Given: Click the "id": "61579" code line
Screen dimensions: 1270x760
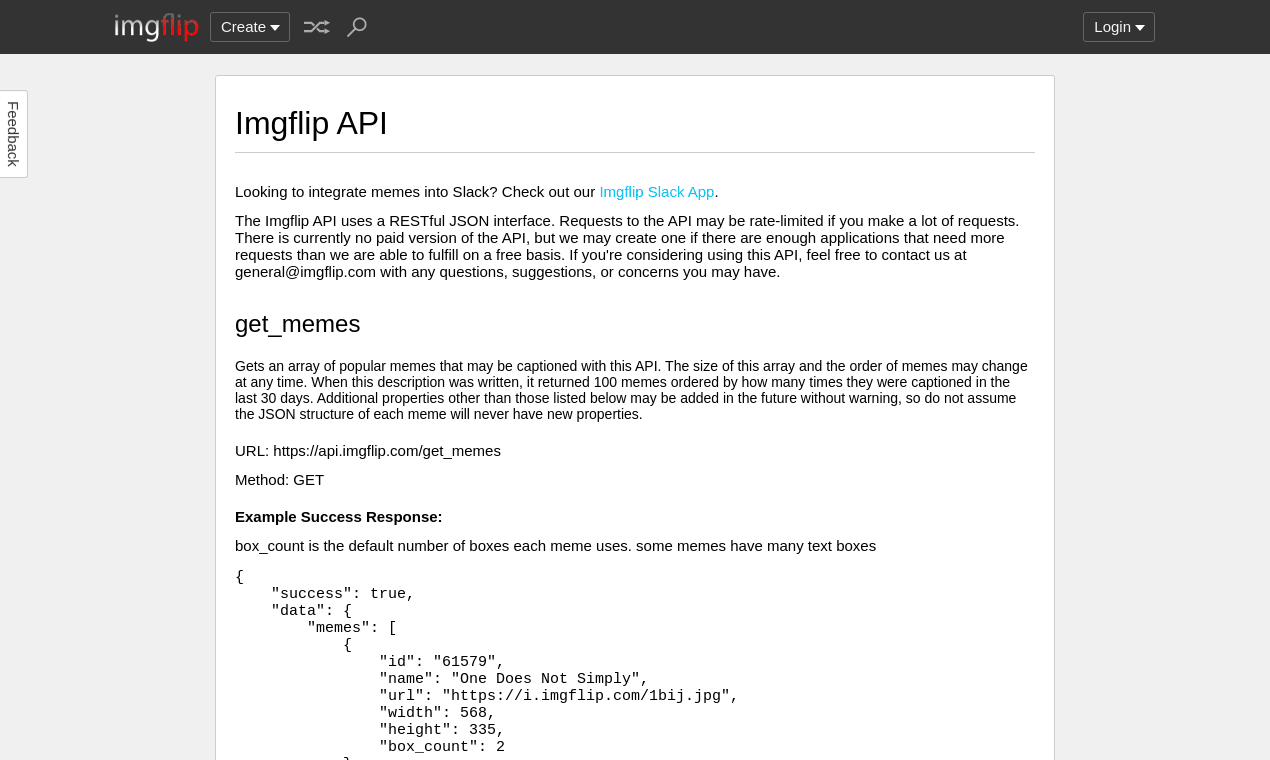Looking at the screenshot, I should pos(442,662).
